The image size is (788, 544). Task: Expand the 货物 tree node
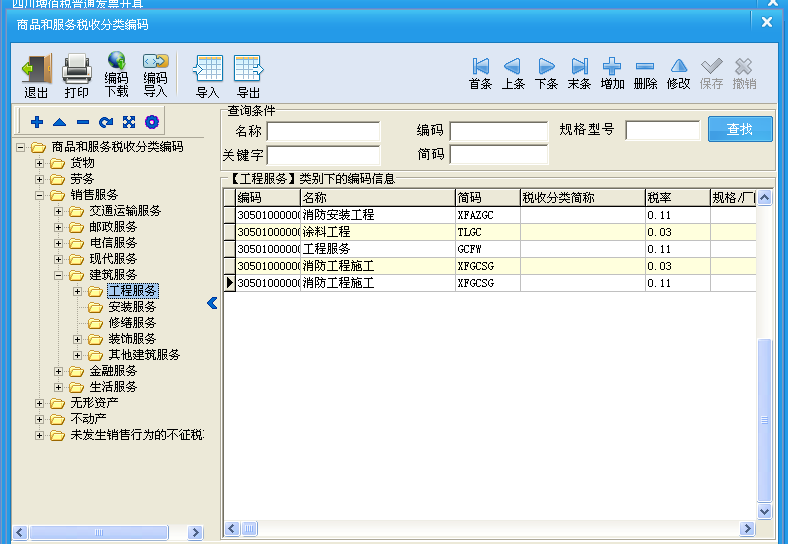[40, 163]
